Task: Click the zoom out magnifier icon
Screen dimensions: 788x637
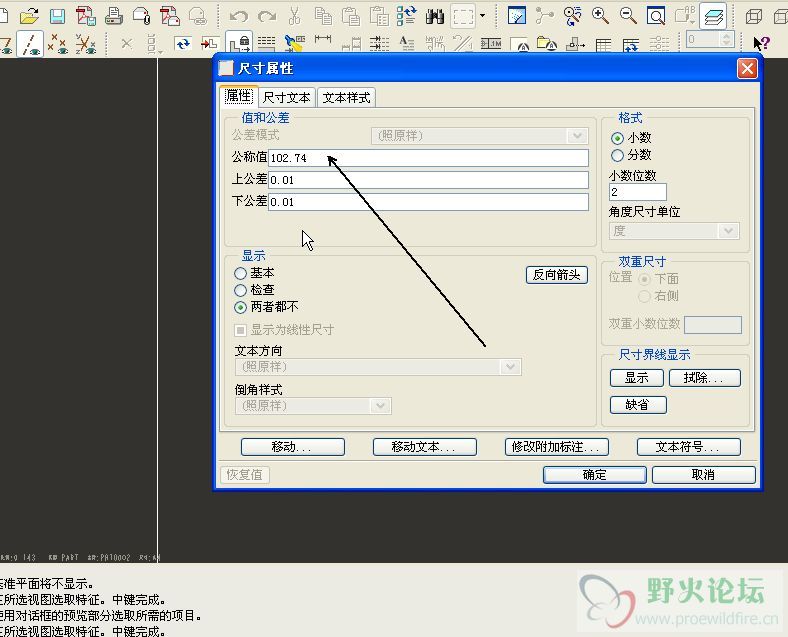Action: click(x=628, y=16)
